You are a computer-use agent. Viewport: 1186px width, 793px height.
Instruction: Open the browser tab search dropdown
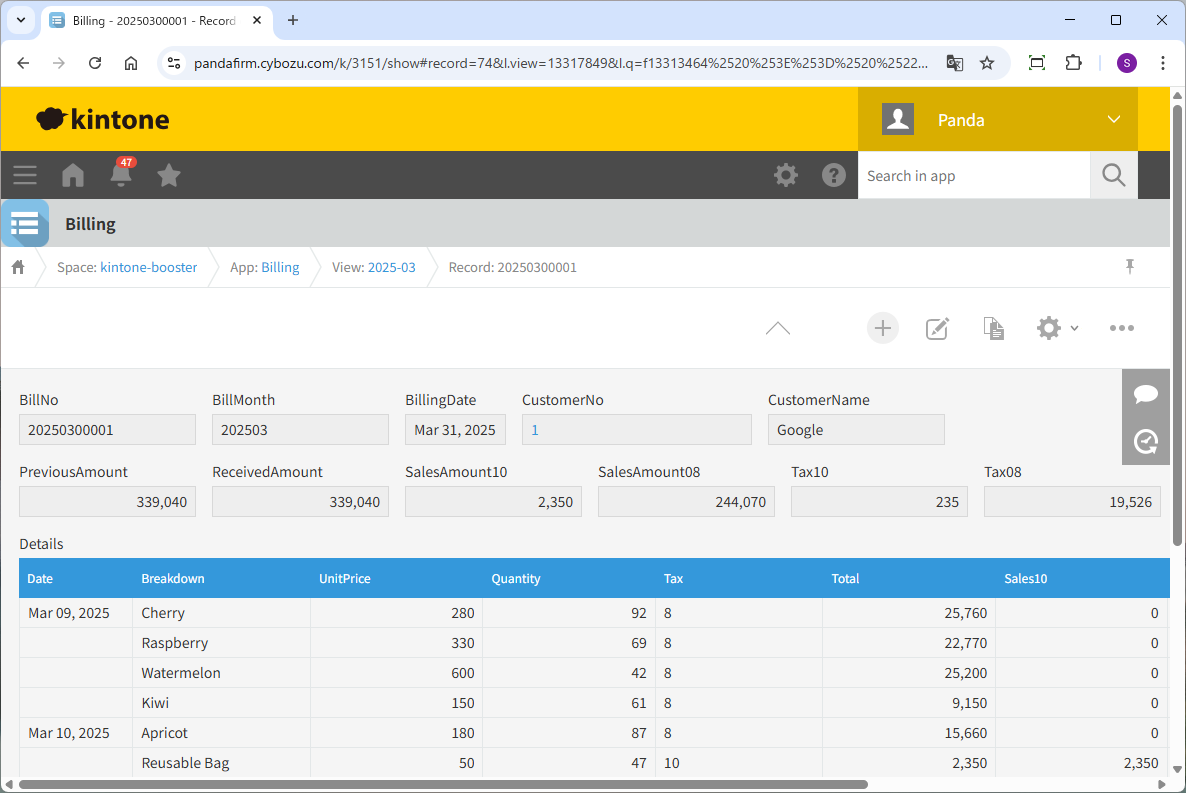pyautogui.click(x=22, y=20)
